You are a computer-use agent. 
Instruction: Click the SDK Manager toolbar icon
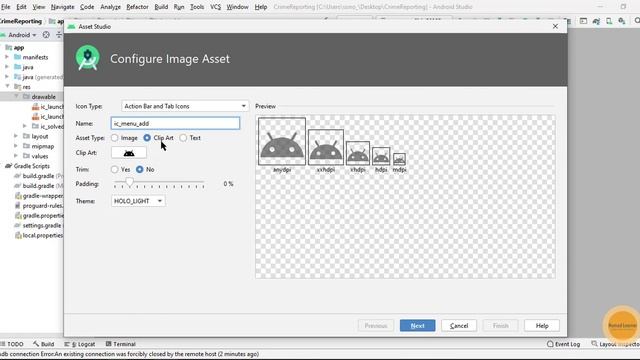point(622,21)
